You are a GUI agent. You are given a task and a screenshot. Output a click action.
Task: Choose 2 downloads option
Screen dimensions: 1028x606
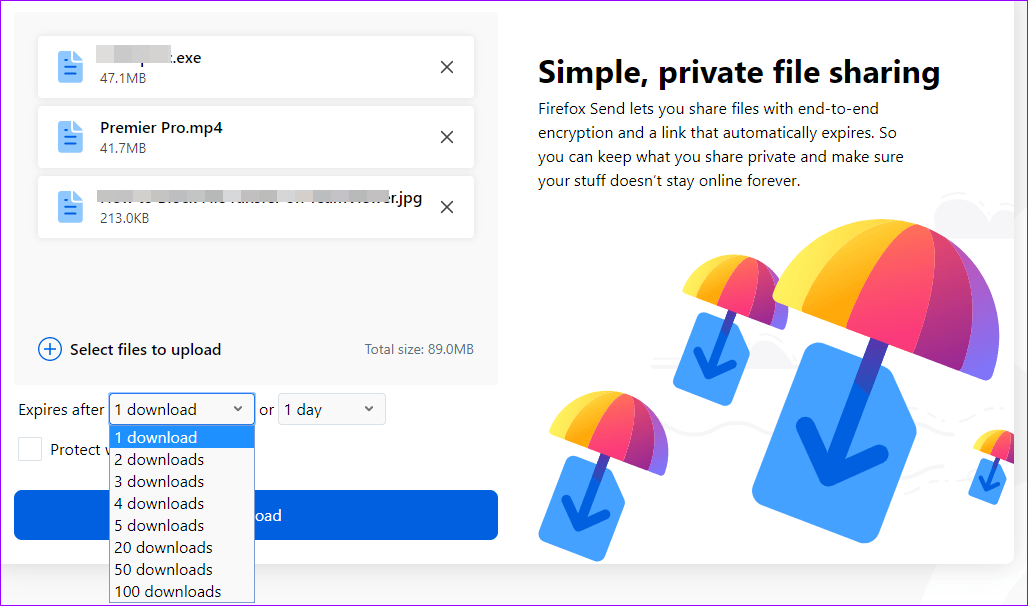(x=182, y=460)
